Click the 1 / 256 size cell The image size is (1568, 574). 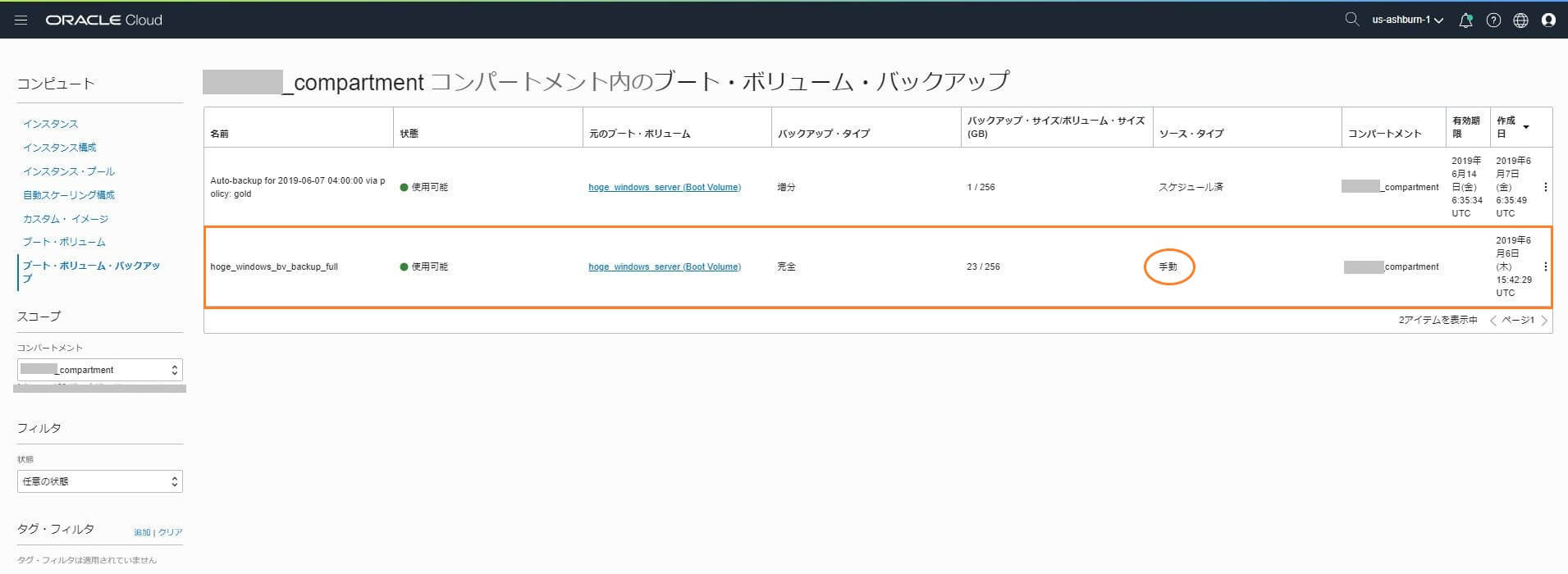coord(981,187)
